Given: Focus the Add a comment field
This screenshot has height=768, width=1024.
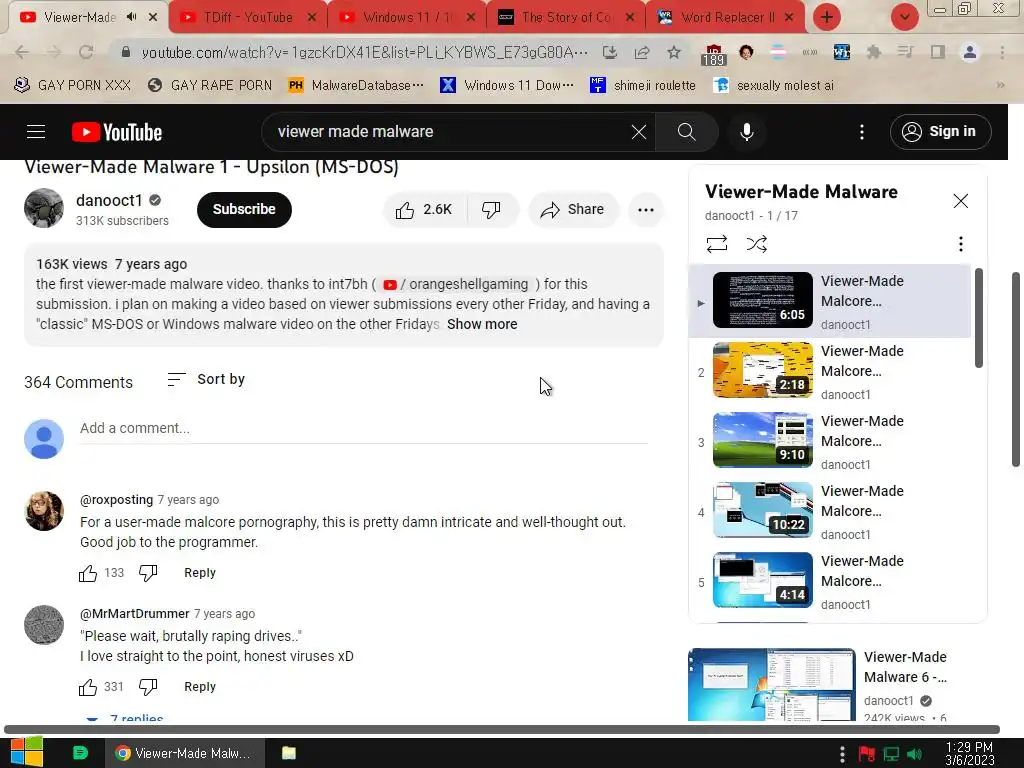Looking at the screenshot, I should click(x=364, y=429).
